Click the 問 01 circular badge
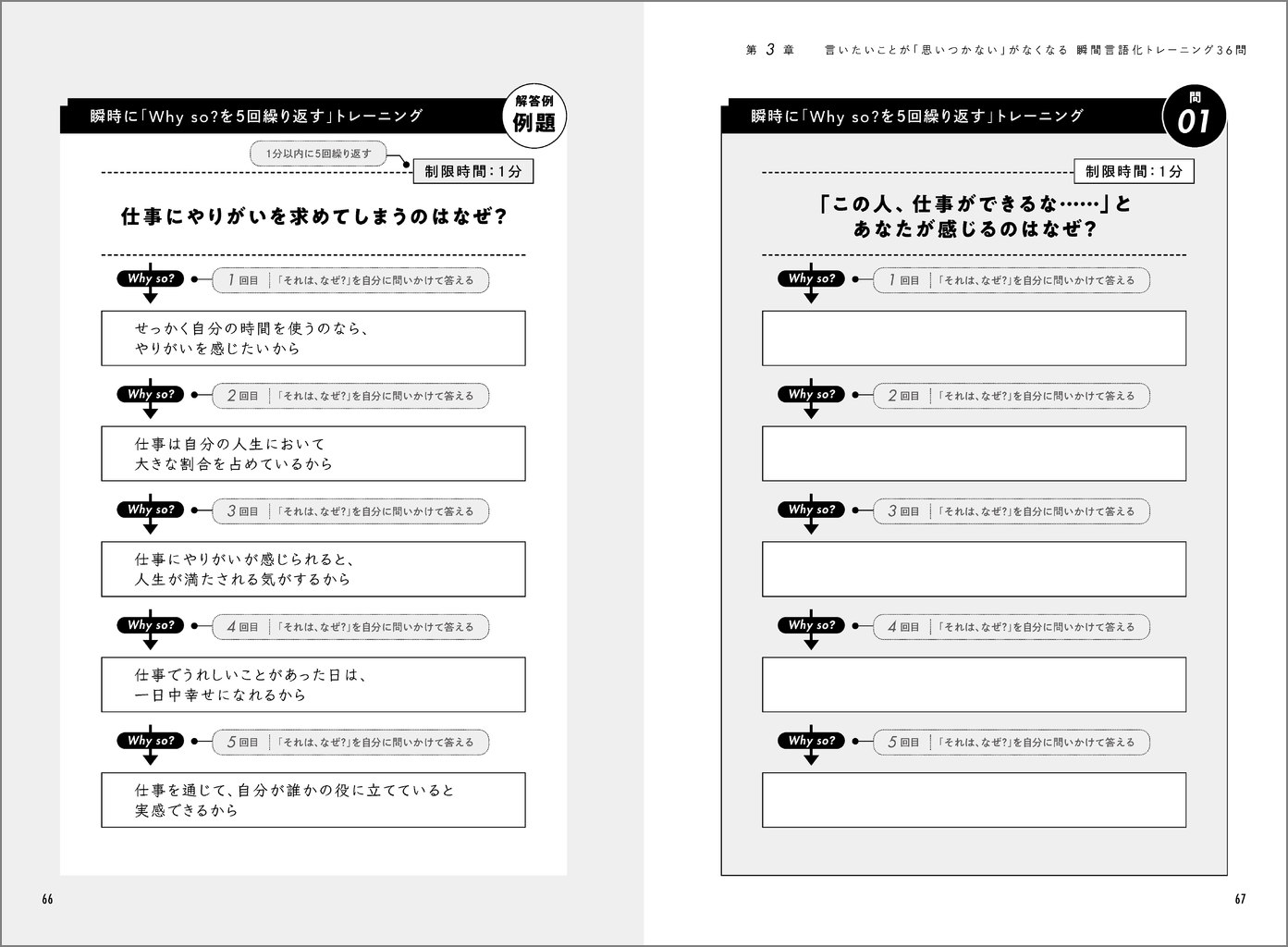Image resolution: width=1288 pixels, height=947 pixels. (x=1194, y=117)
